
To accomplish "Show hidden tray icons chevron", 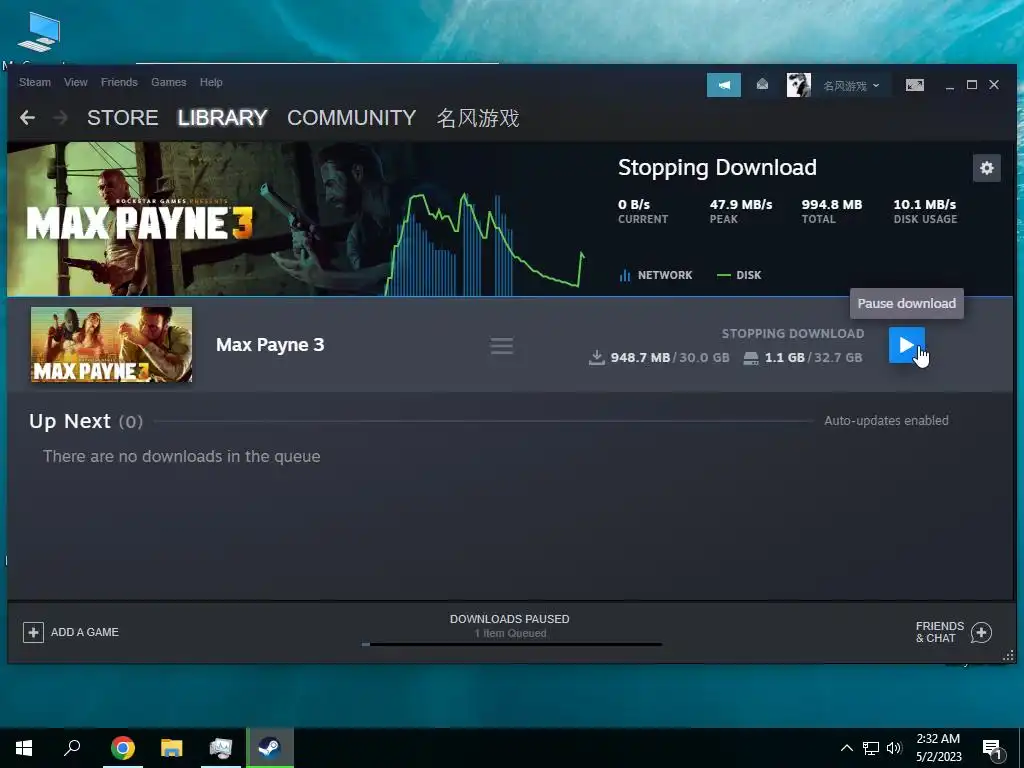I will point(846,748).
